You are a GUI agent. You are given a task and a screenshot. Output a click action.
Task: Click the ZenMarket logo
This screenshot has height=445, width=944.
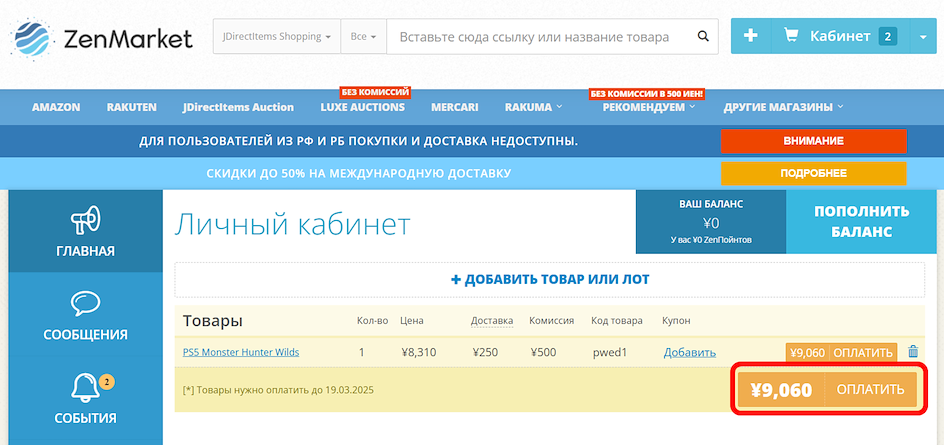(102, 37)
